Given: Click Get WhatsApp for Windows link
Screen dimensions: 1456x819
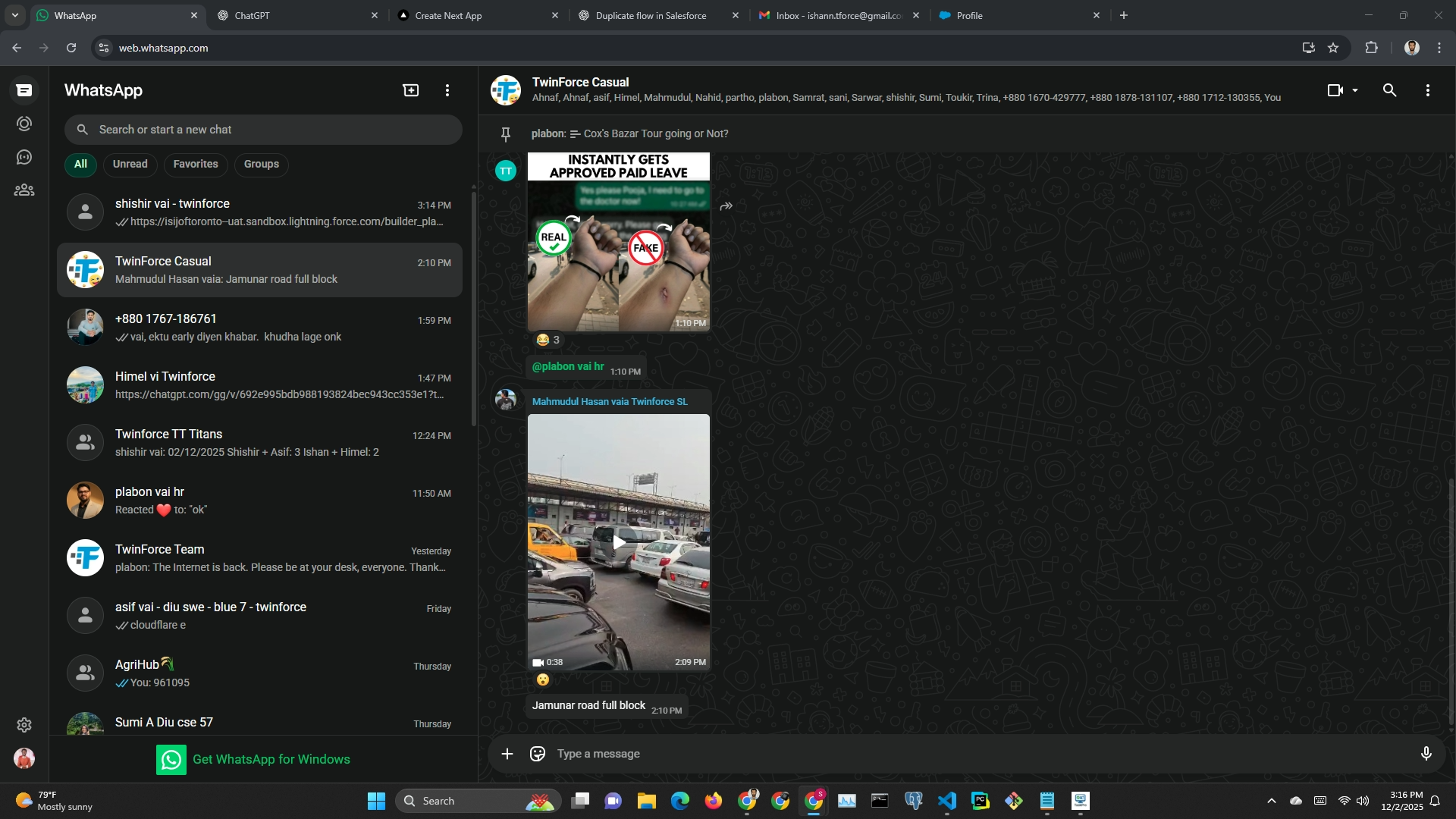Looking at the screenshot, I should tap(271, 759).
